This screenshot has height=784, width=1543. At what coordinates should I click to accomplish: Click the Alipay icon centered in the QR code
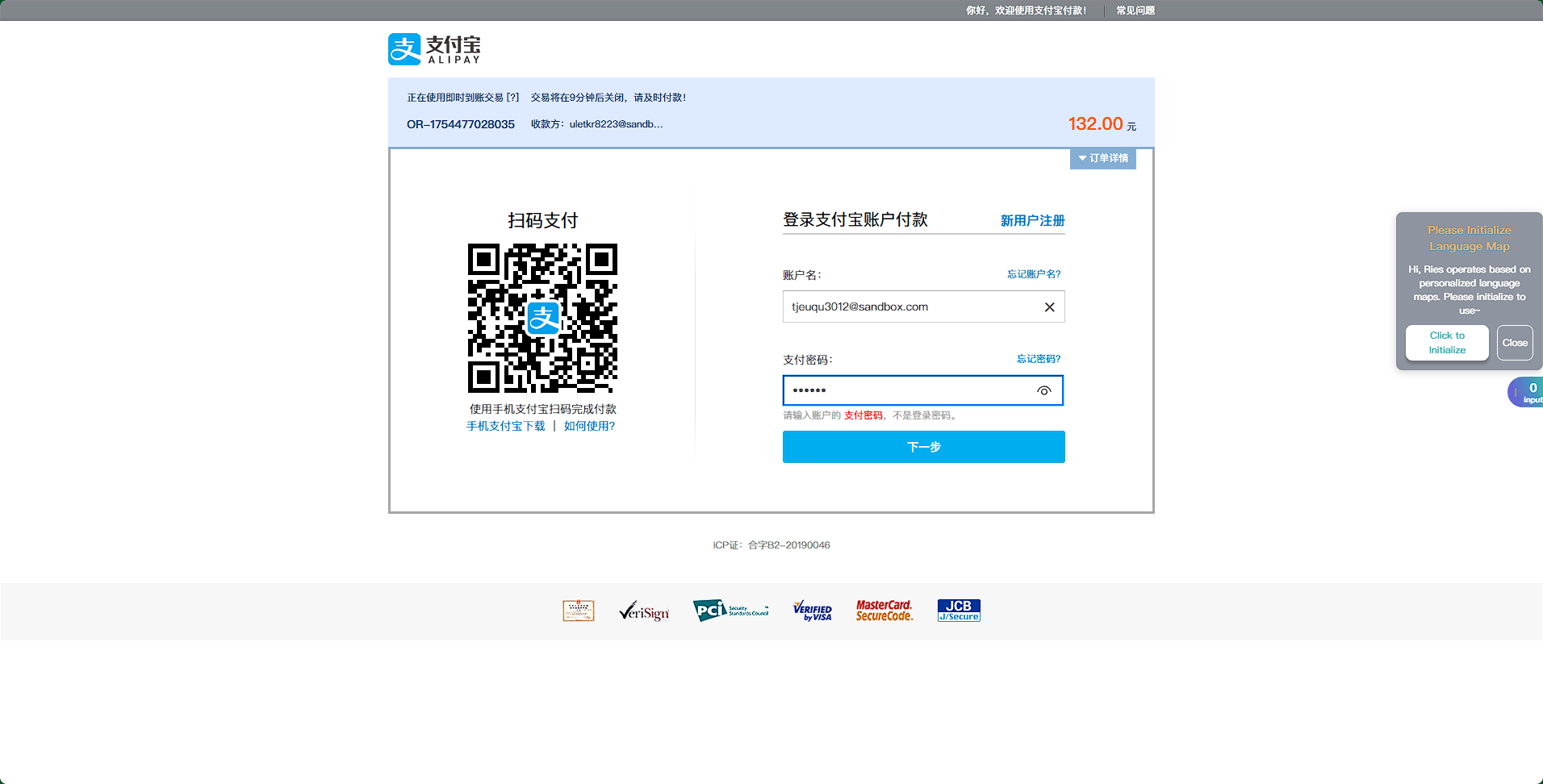(543, 318)
